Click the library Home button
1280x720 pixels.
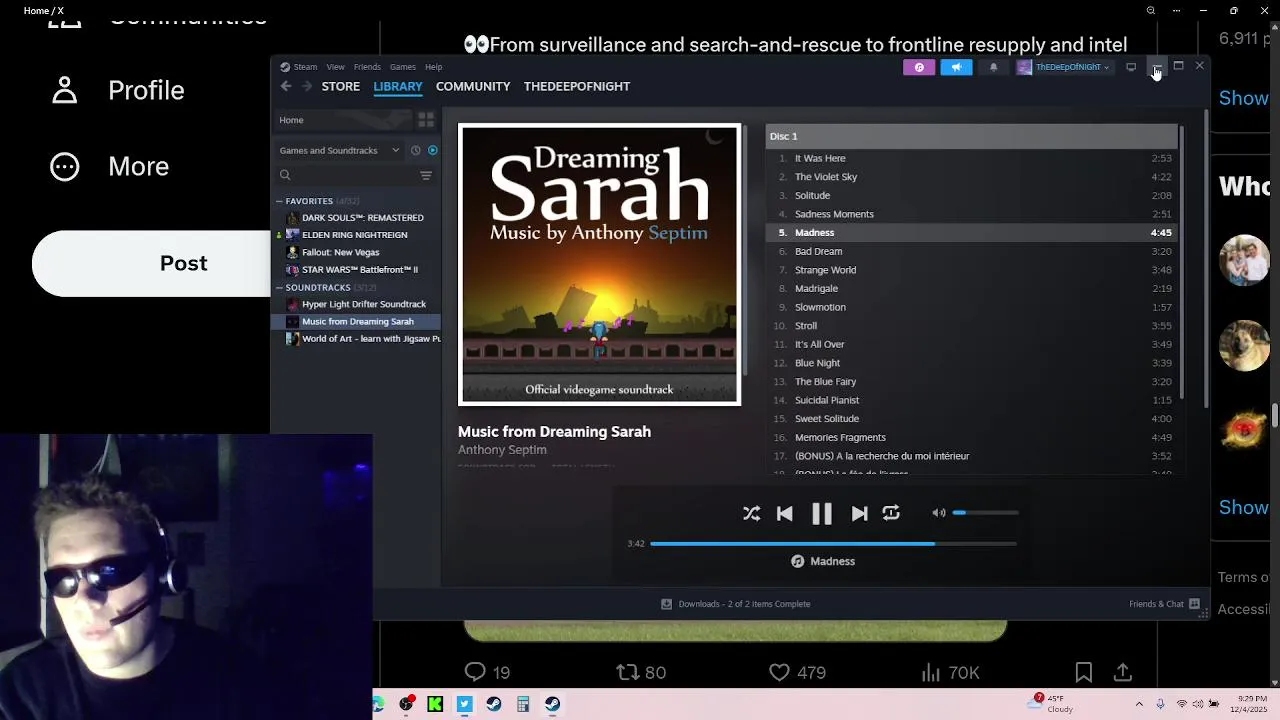[x=344, y=120]
